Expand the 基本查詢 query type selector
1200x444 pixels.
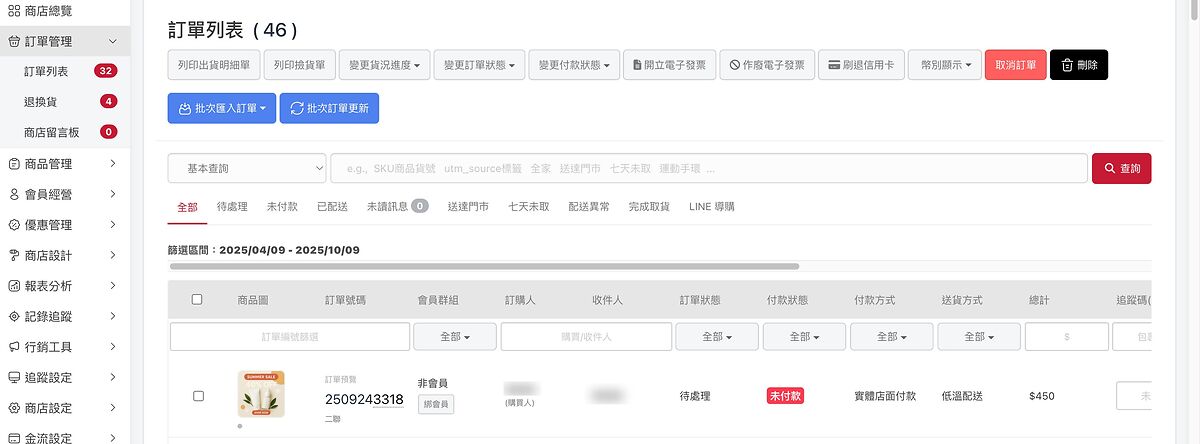(x=247, y=168)
